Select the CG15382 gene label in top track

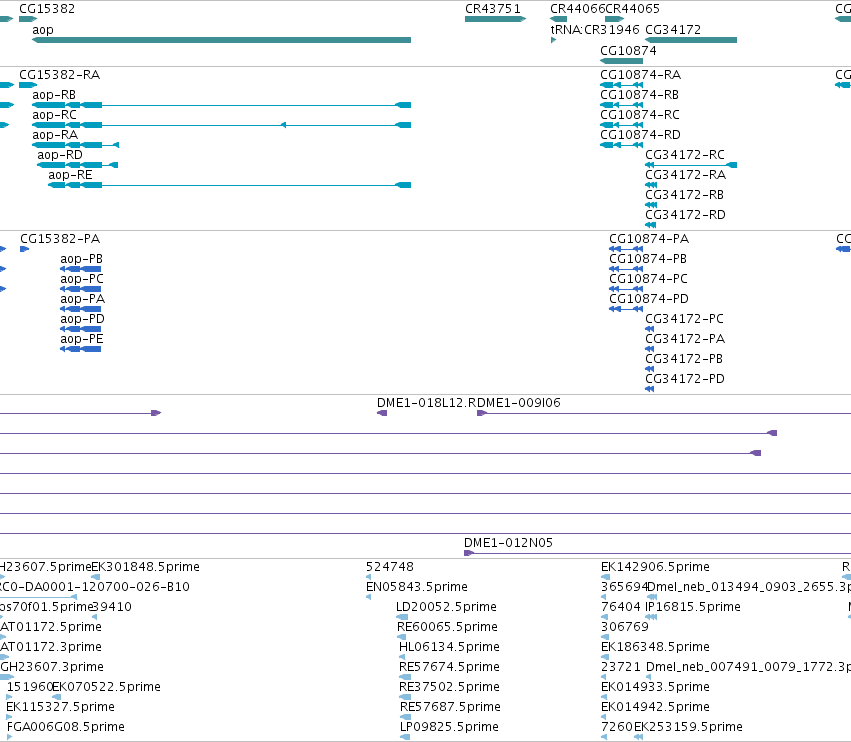pos(47,9)
